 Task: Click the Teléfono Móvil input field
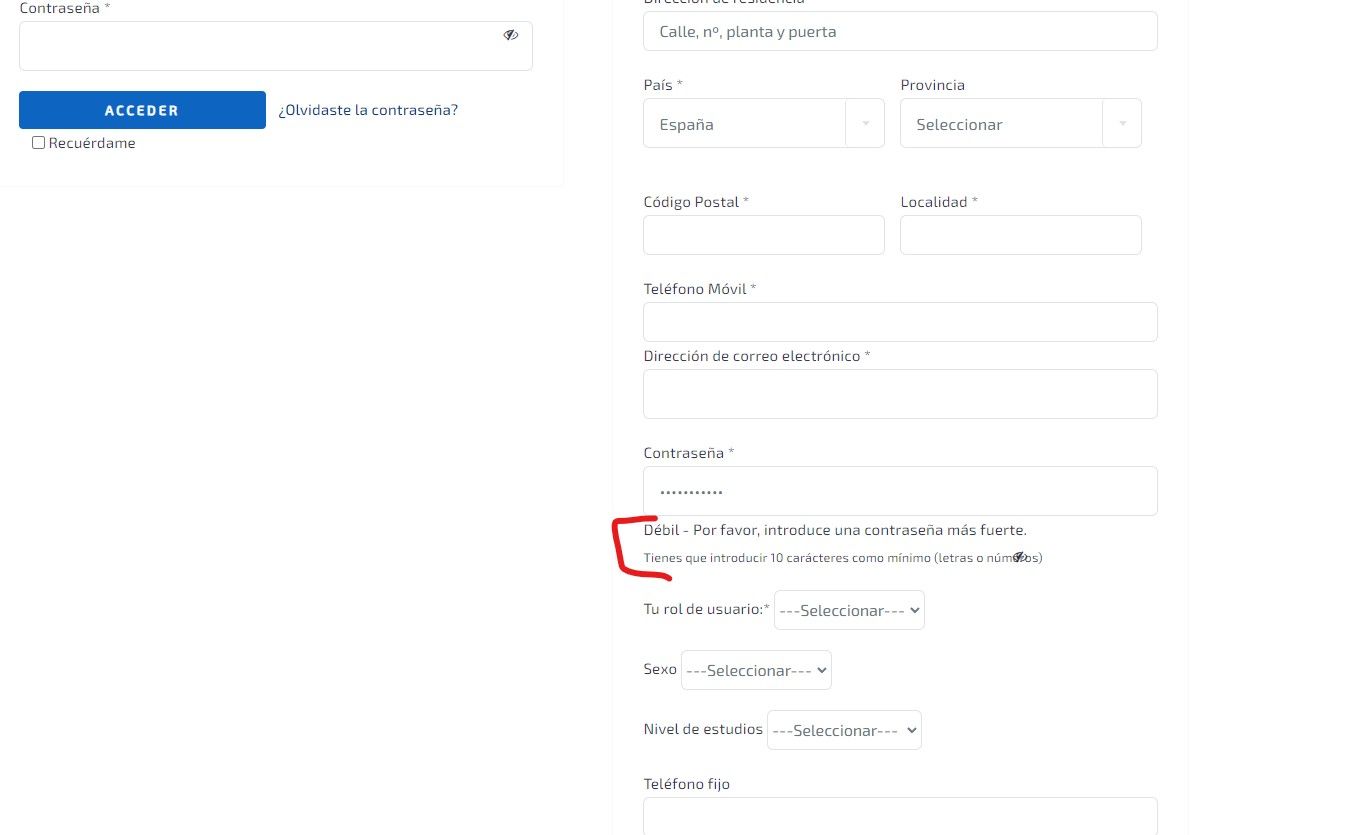click(x=900, y=322)
